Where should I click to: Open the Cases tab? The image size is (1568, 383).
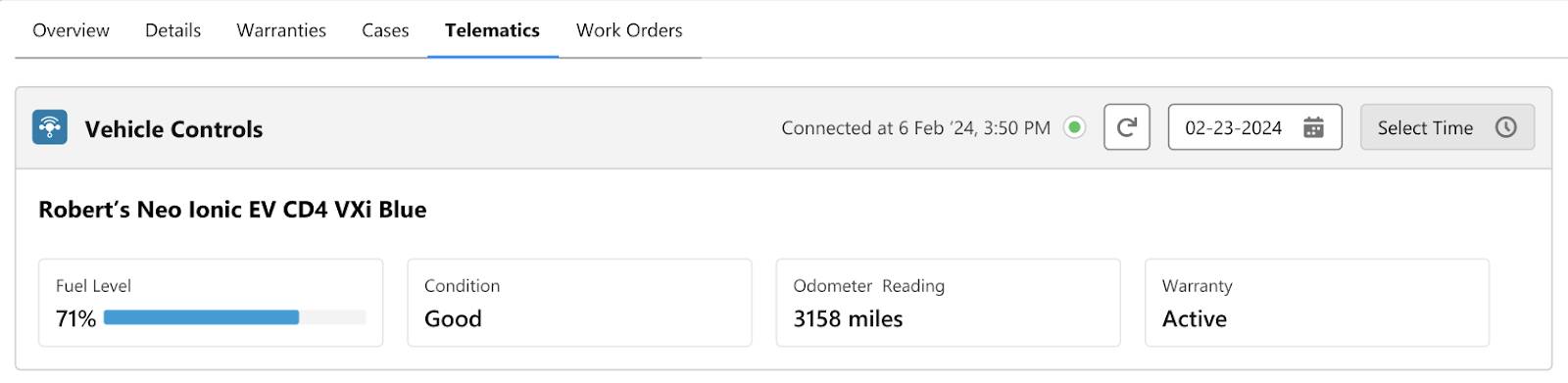click(385, 30)
